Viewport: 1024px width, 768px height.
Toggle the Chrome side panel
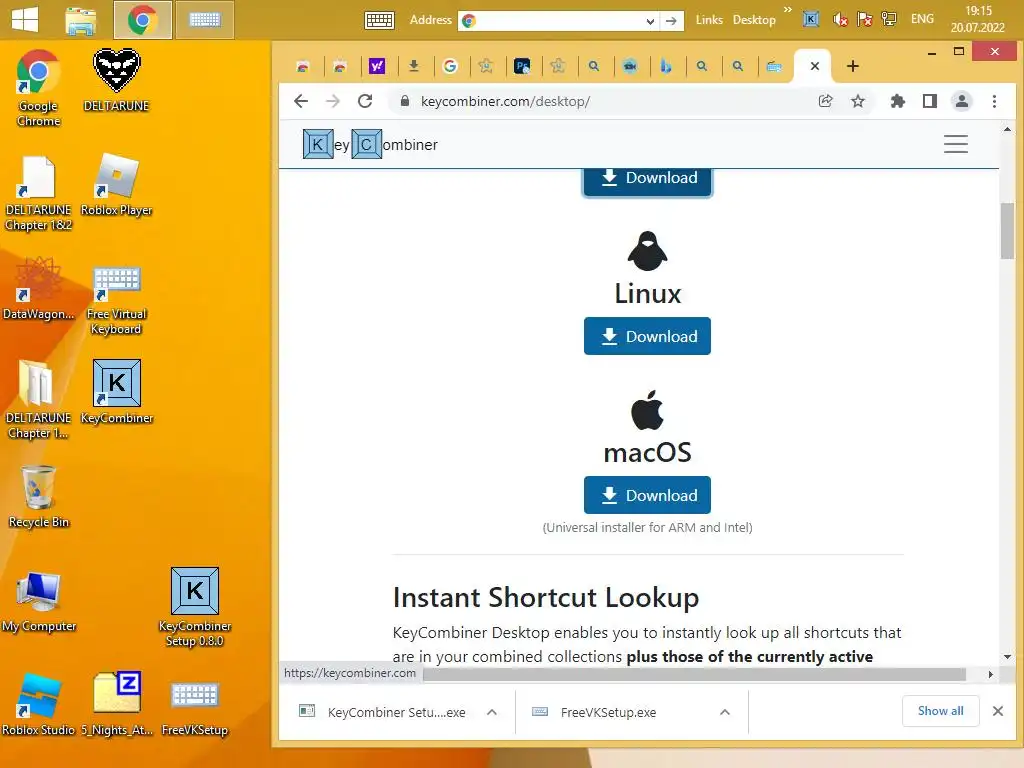click(929, 101)
